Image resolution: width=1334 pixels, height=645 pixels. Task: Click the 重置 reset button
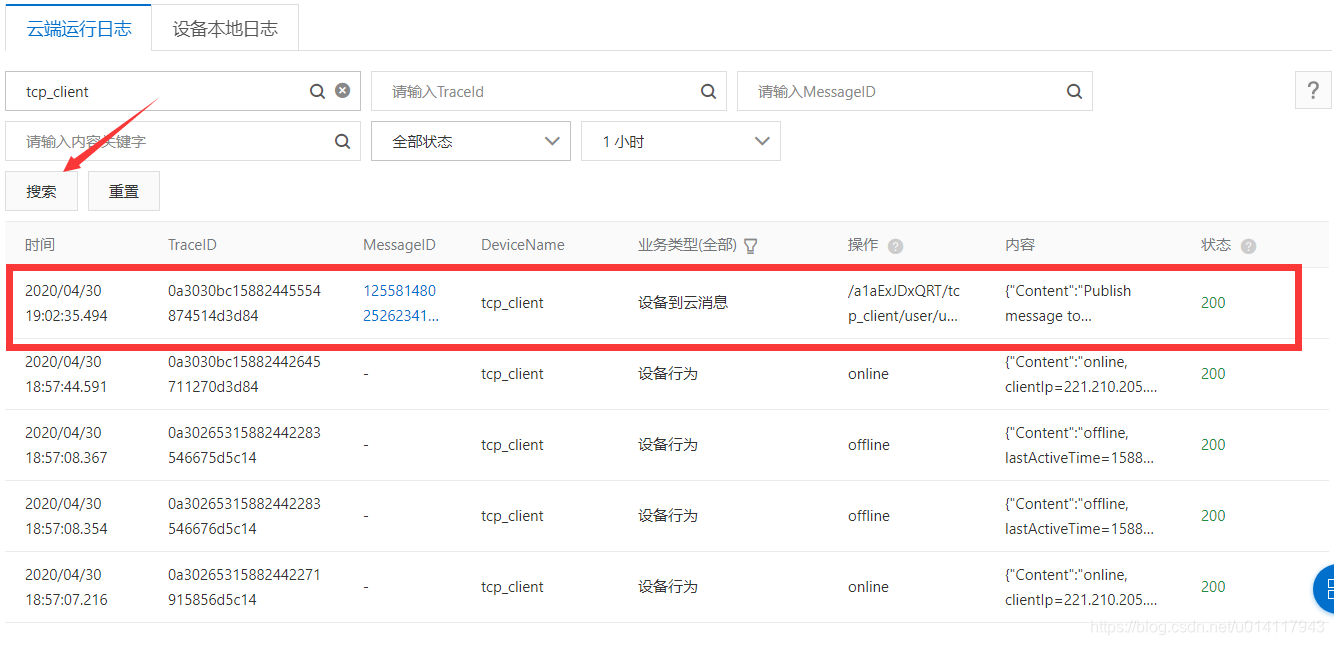[124, 191]
